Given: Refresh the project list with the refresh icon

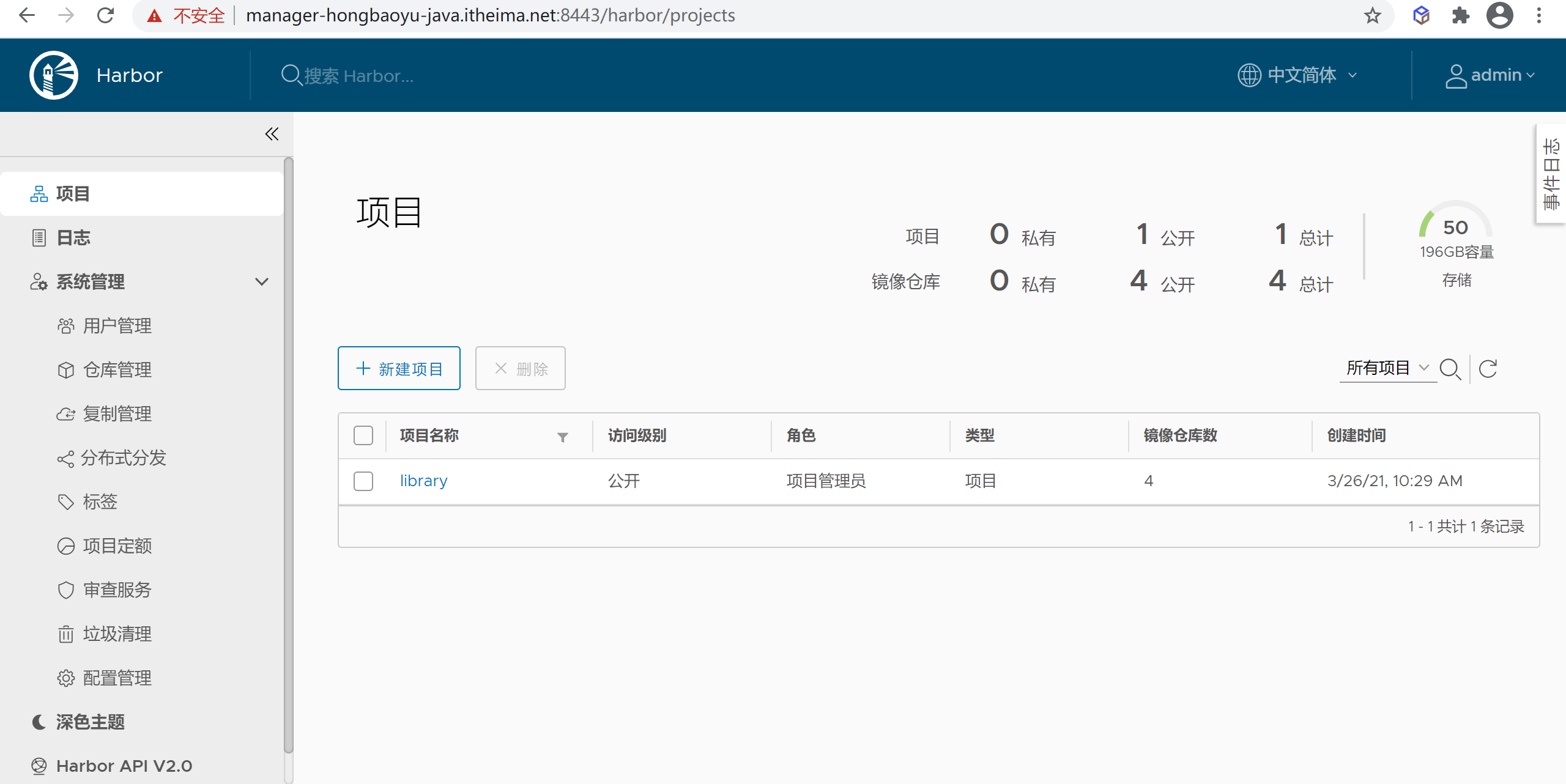Looking at the screenshot, I should [1488, 369].
